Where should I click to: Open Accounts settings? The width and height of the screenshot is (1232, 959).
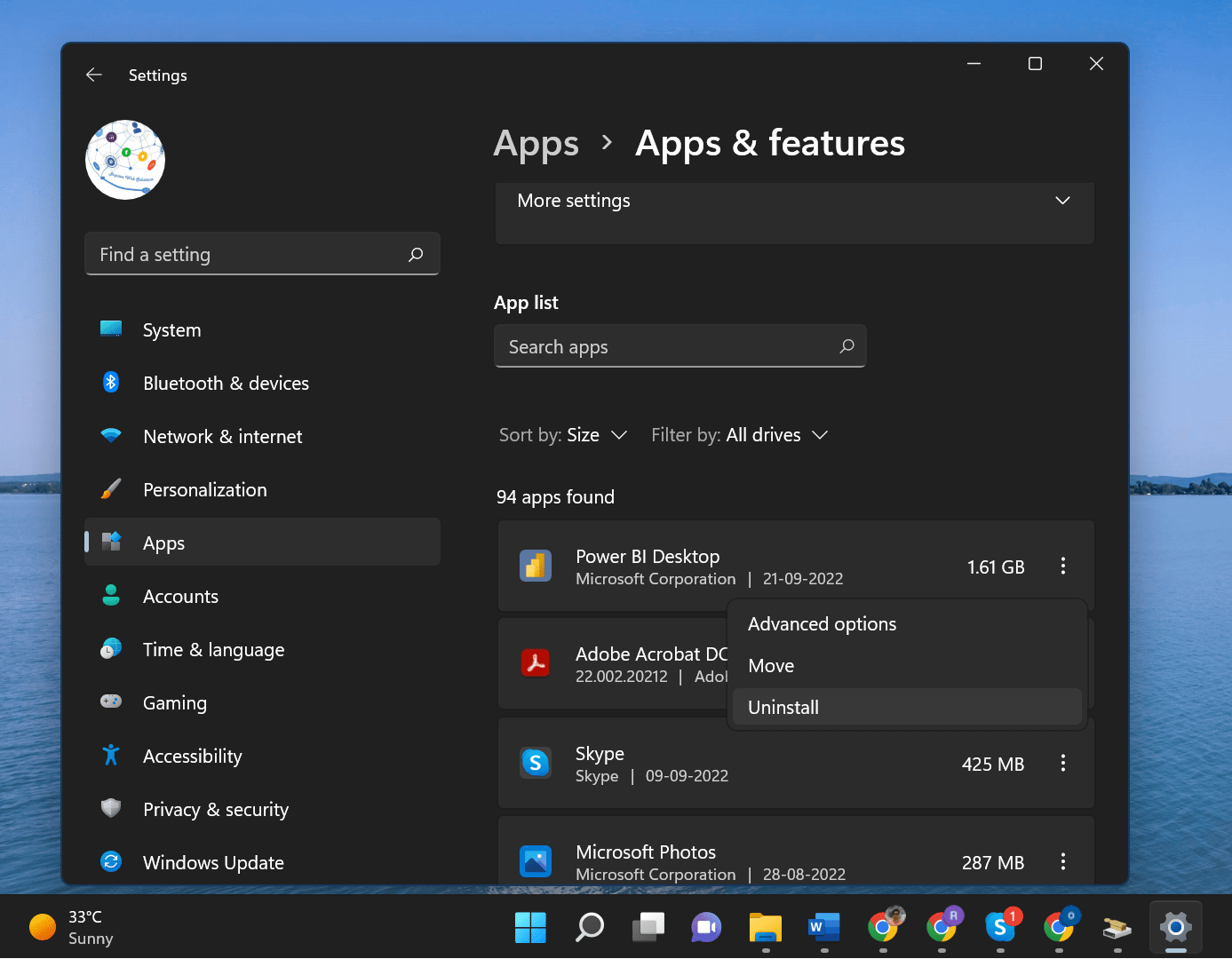(262, 597)
